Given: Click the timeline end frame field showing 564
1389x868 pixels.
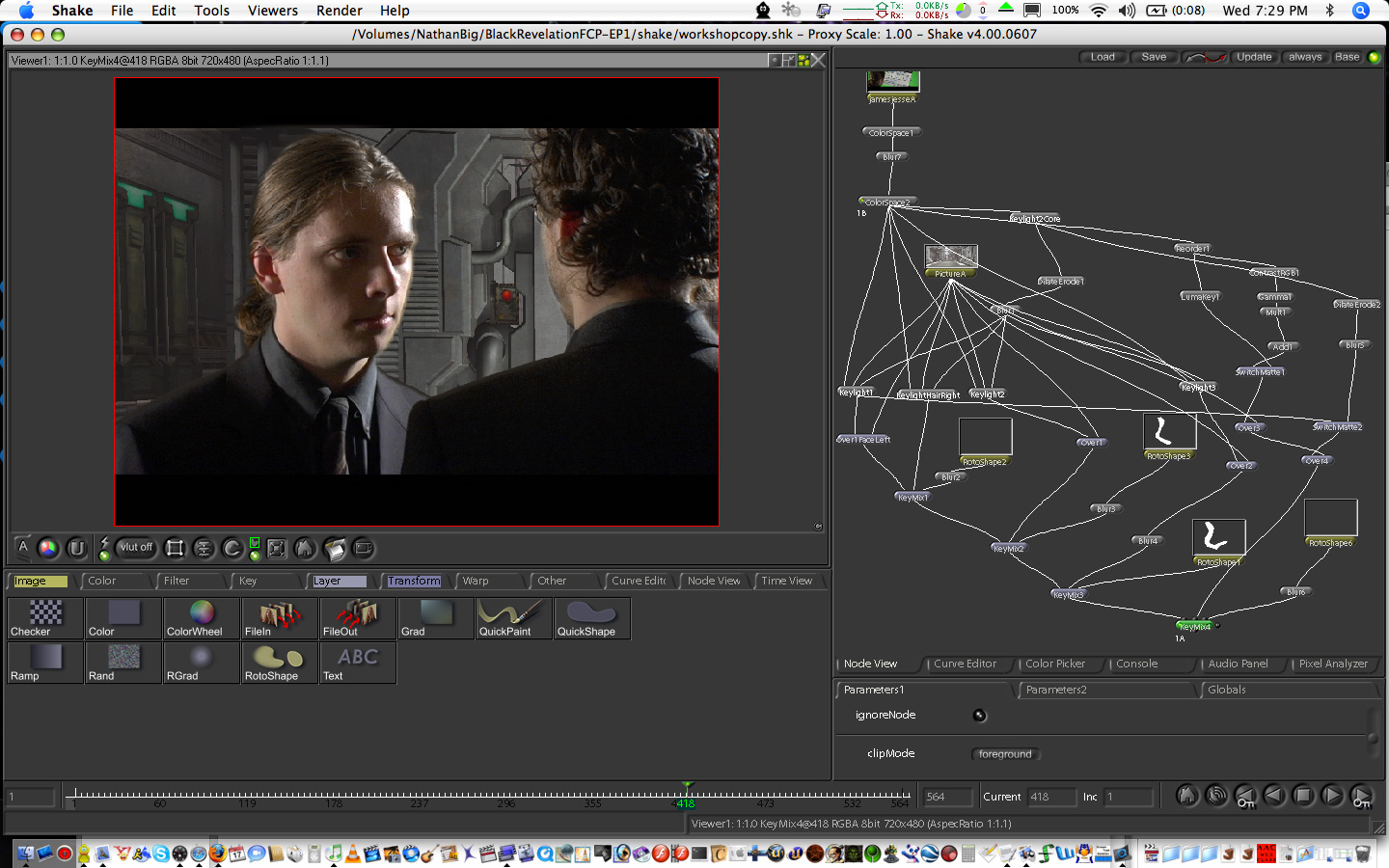Looking at the screenshot, I should coord(946,797).
